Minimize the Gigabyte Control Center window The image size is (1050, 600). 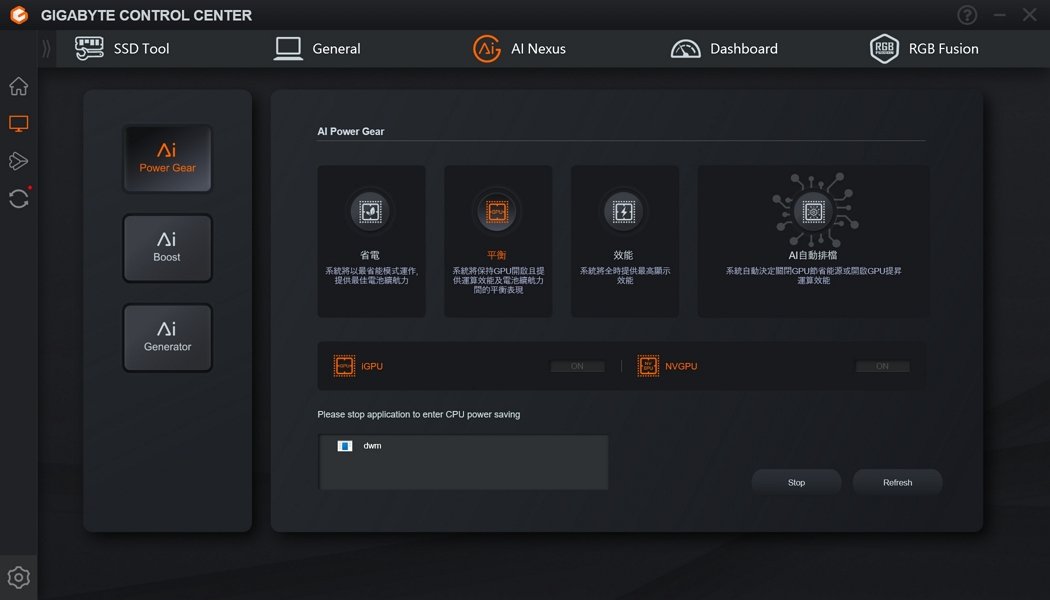(x=1000, y=15)
